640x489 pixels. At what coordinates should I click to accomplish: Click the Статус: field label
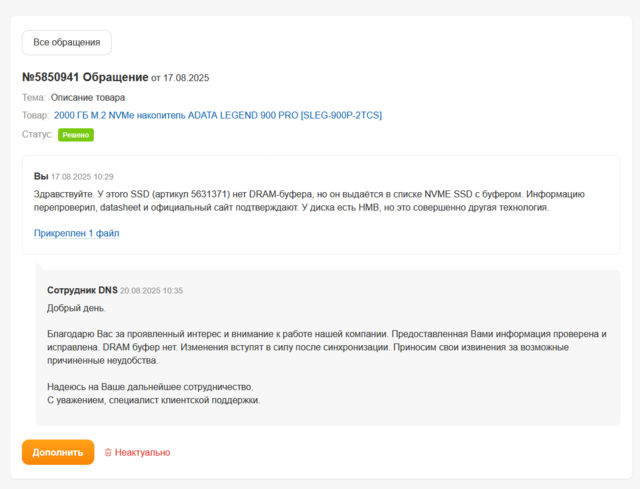pos(37,134)
